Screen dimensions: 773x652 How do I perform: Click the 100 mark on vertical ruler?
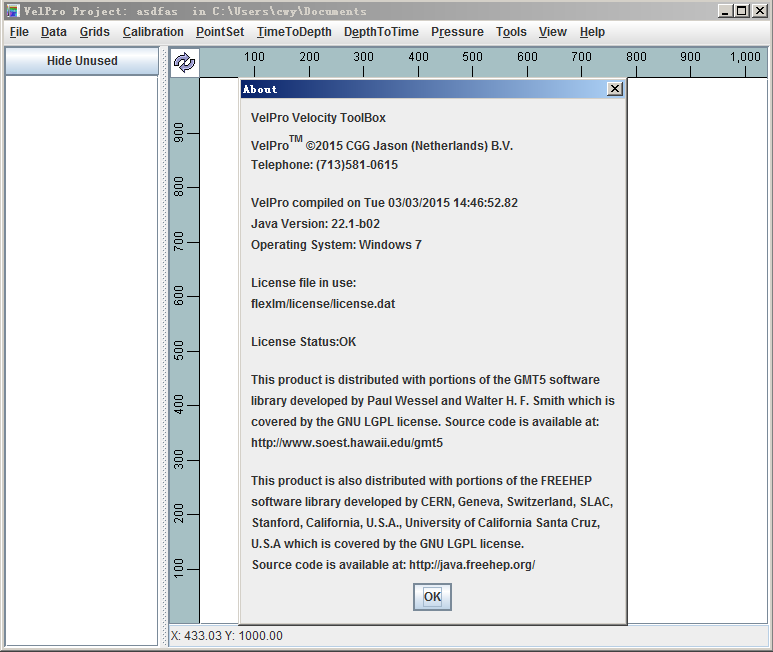tap(178, 568)
